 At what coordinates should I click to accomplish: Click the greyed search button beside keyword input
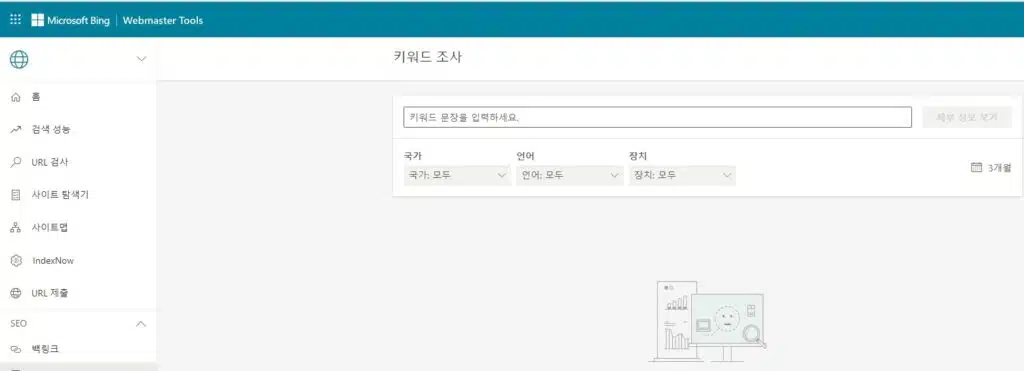click(967, 118)
